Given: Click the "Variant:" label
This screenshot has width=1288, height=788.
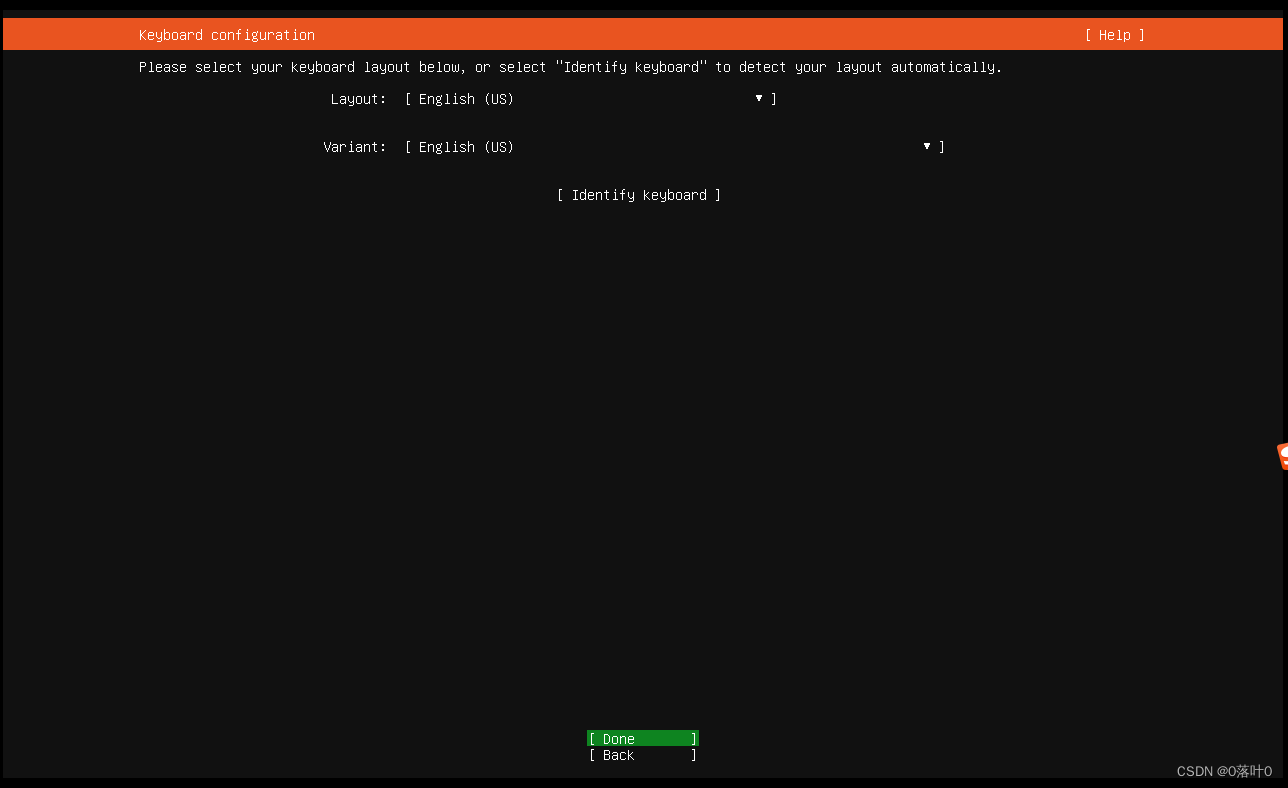Looking at the screenshot, I should (x=354, y=147).
